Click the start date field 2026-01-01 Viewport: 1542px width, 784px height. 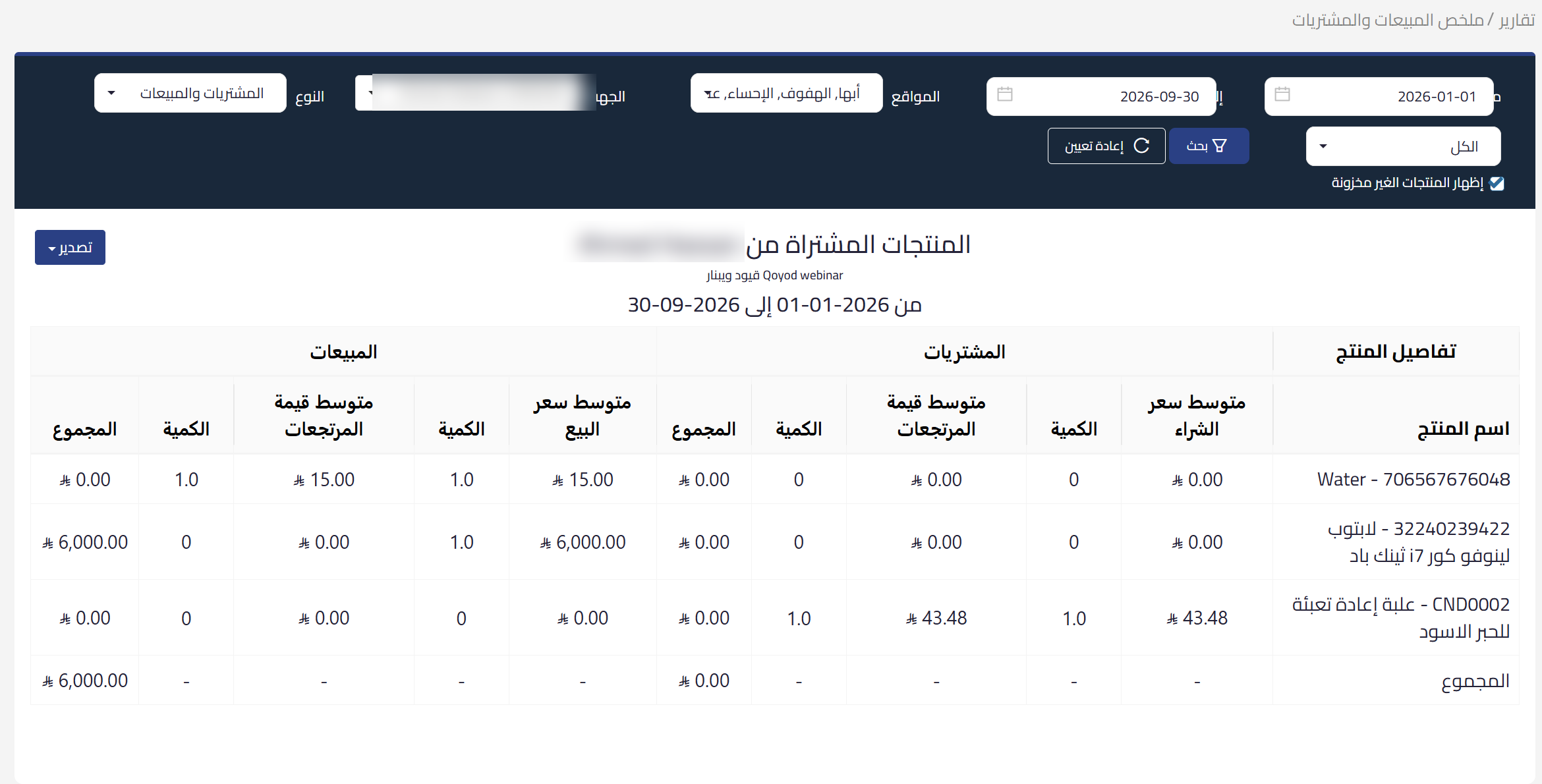[x=1379, y=96]
